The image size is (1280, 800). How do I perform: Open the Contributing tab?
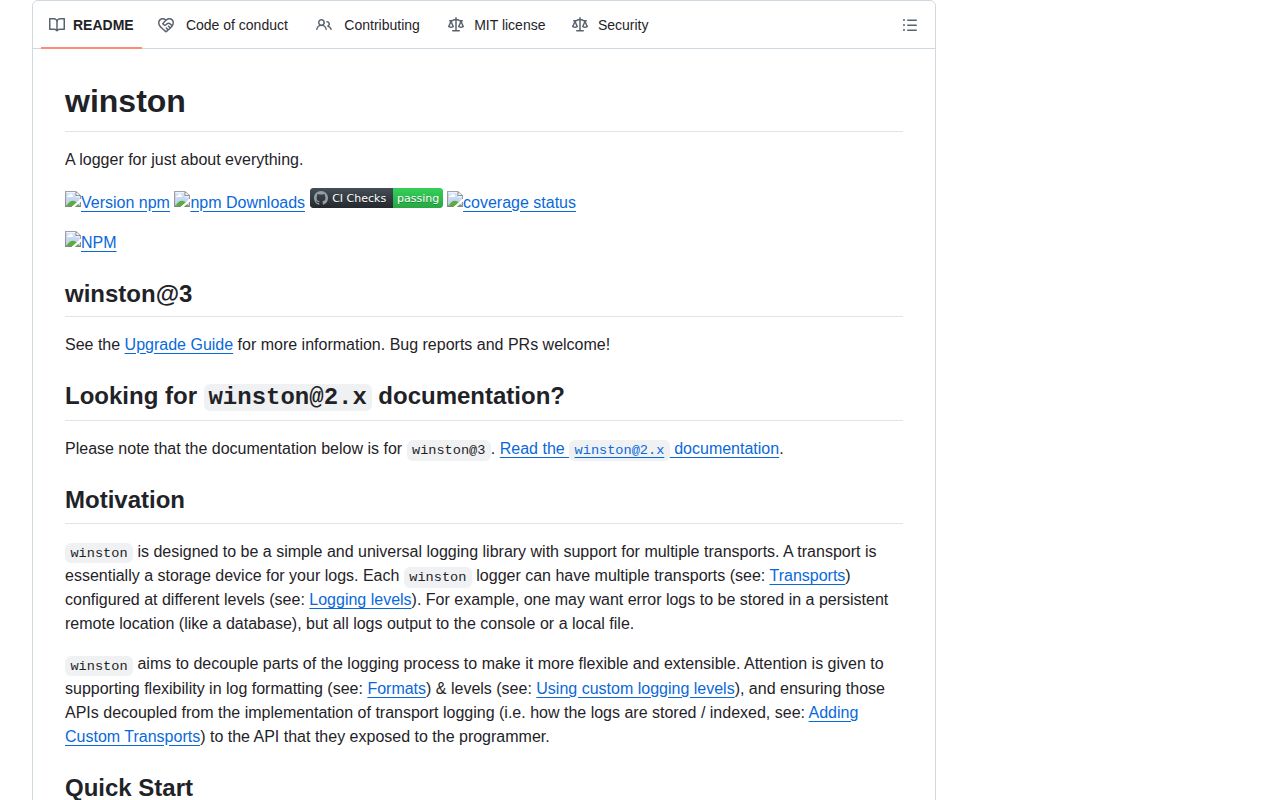click(x=368, y=25)
